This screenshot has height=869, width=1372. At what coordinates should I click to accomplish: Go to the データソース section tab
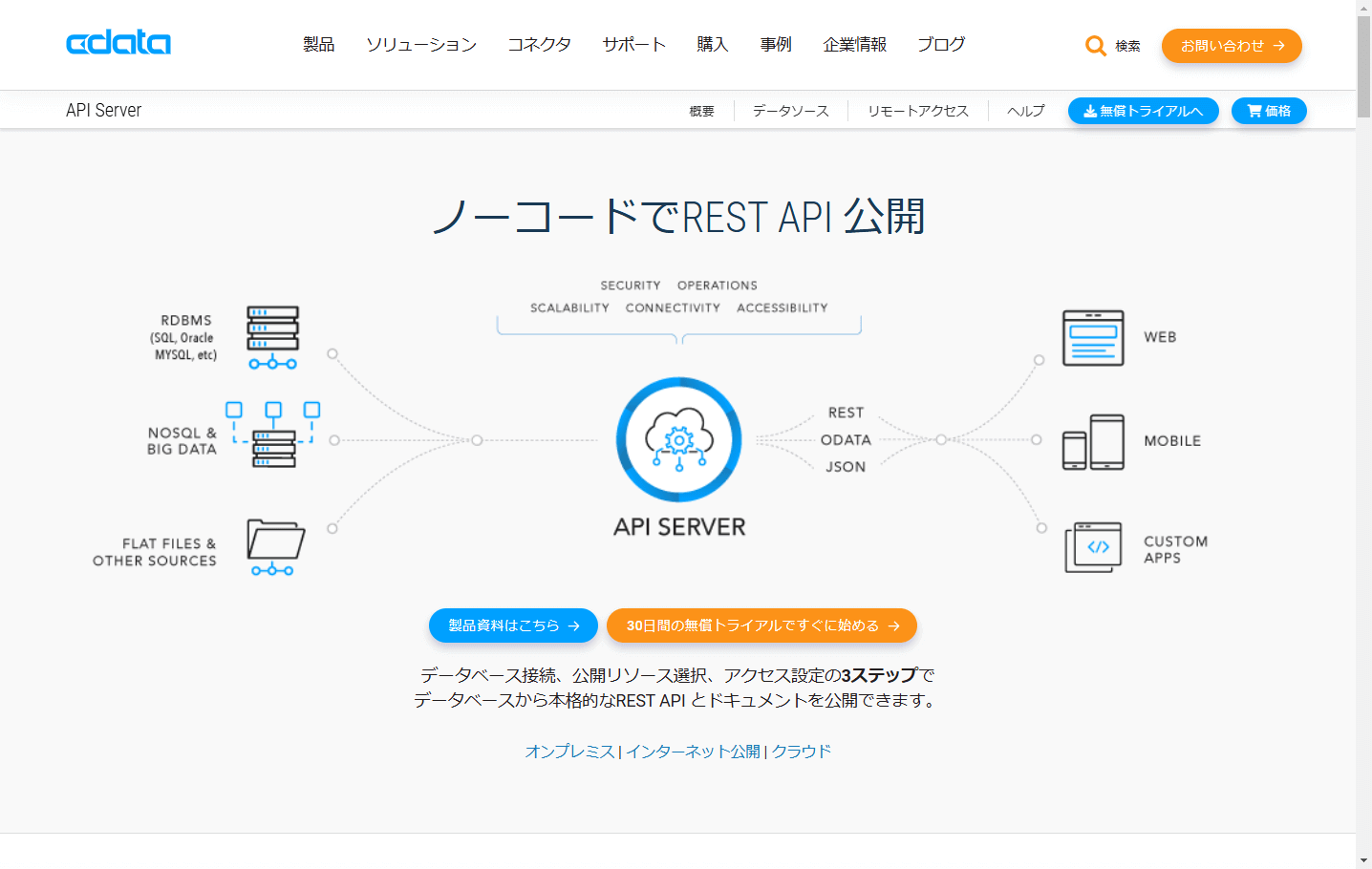coord(791,111)
